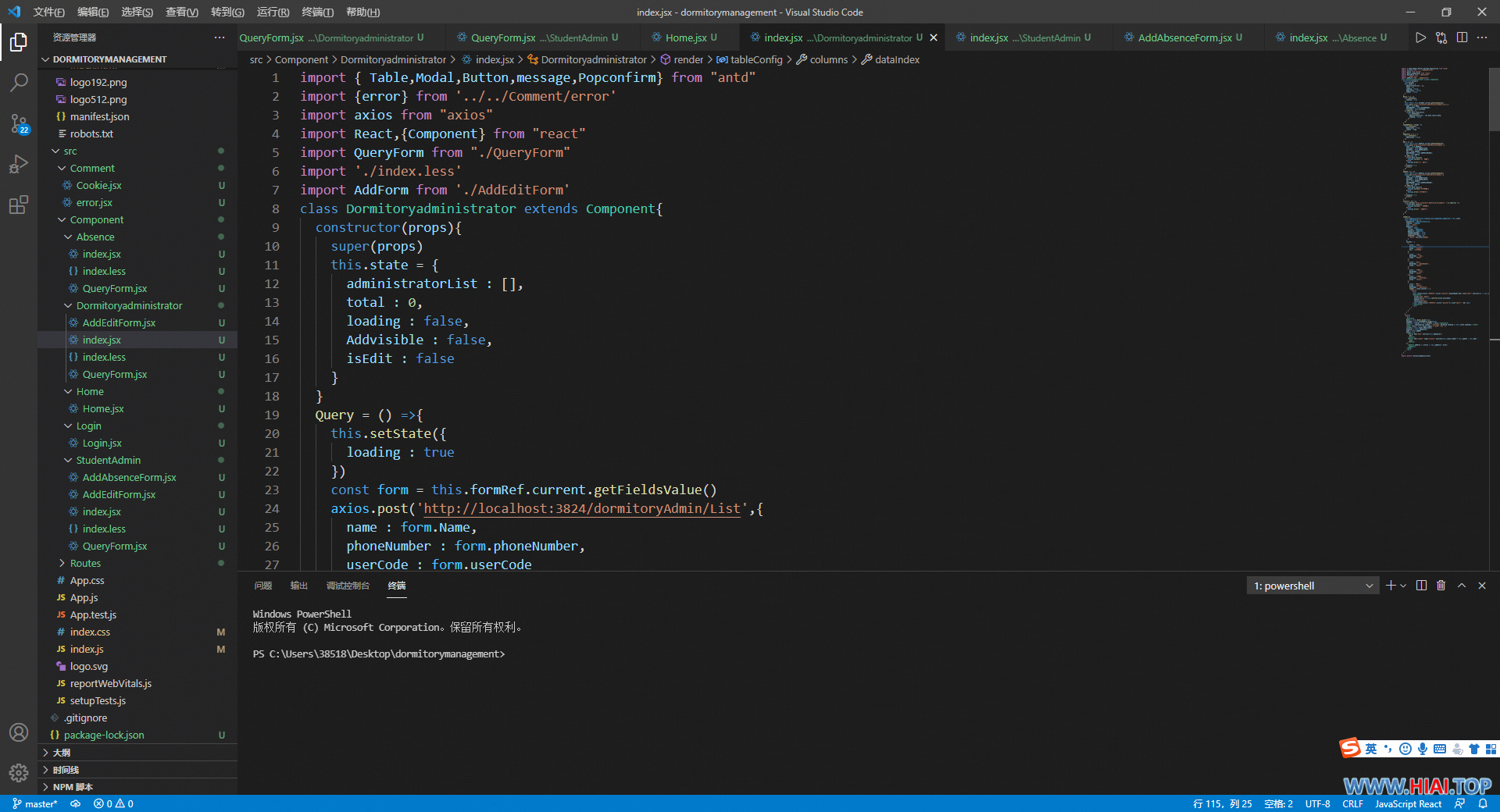Collapse the StudentAdmin folder
Screen dimensions: 1500x812
pos(109,460)
